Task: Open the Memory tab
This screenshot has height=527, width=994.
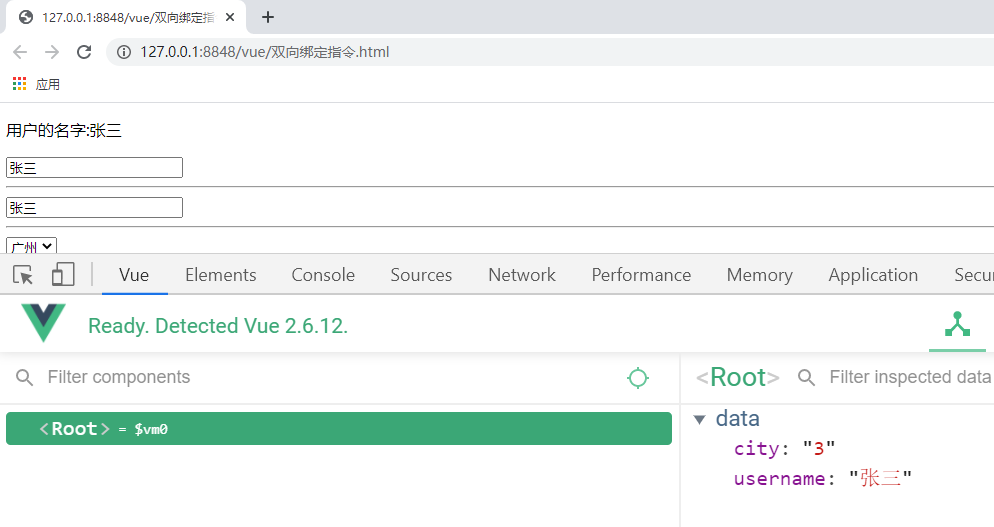Action: point(759,275)
